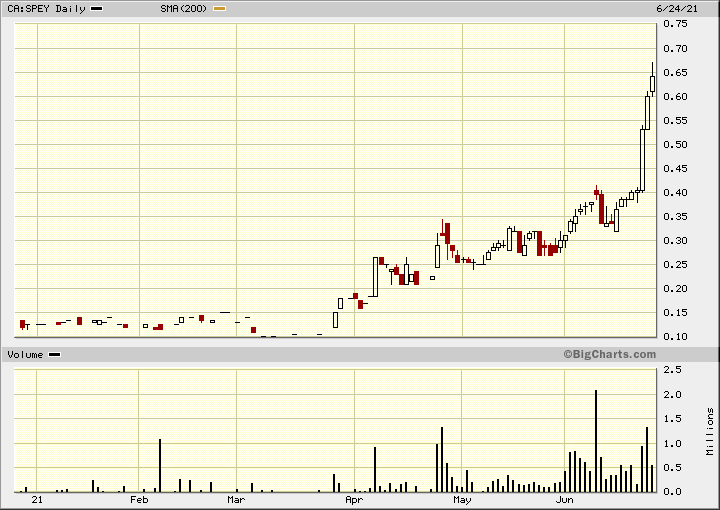Click the 0.5 volume axis label

(x=673, y=467)
